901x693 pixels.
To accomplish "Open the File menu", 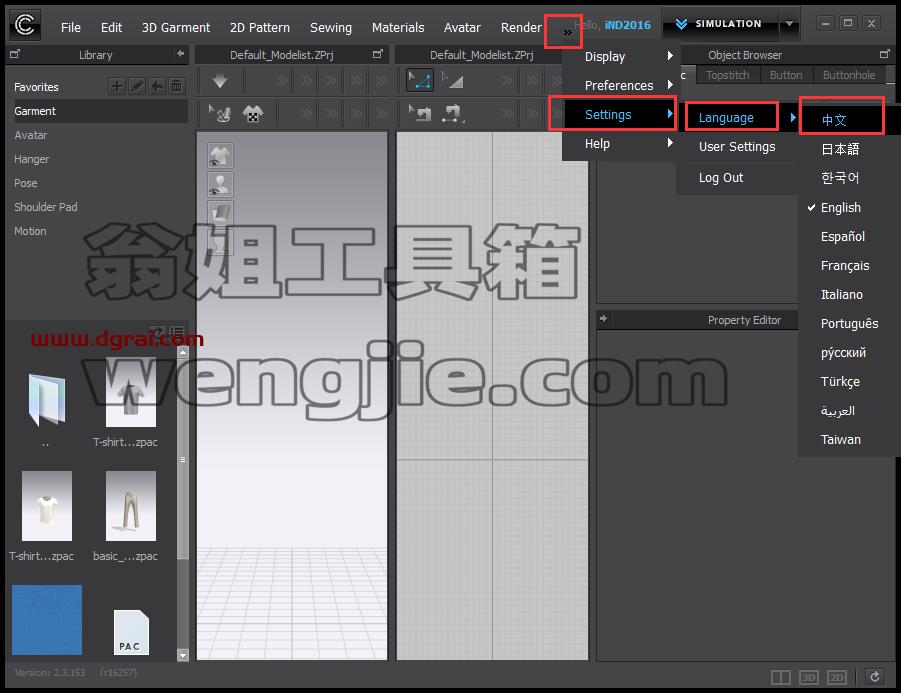I will (x=71, y=28).
